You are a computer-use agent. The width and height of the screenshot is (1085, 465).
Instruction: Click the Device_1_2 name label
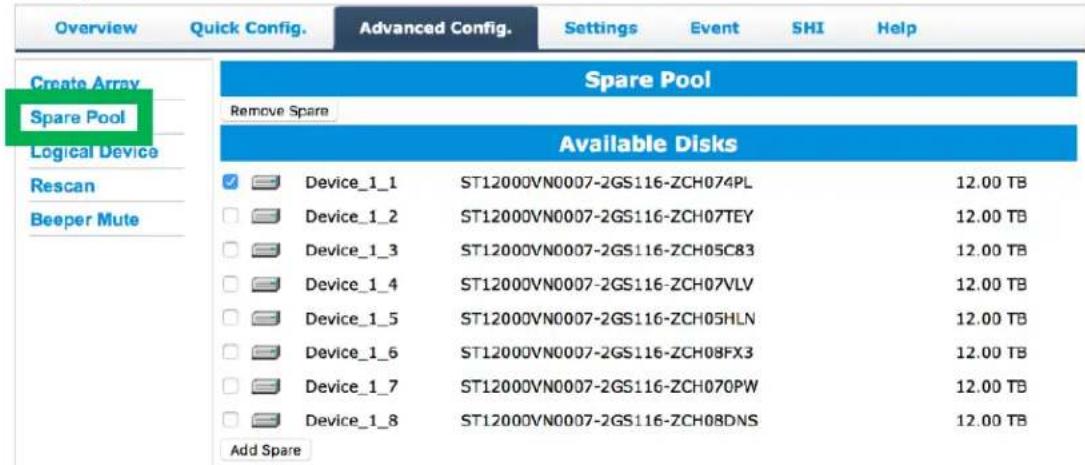[x=352, y=217]
